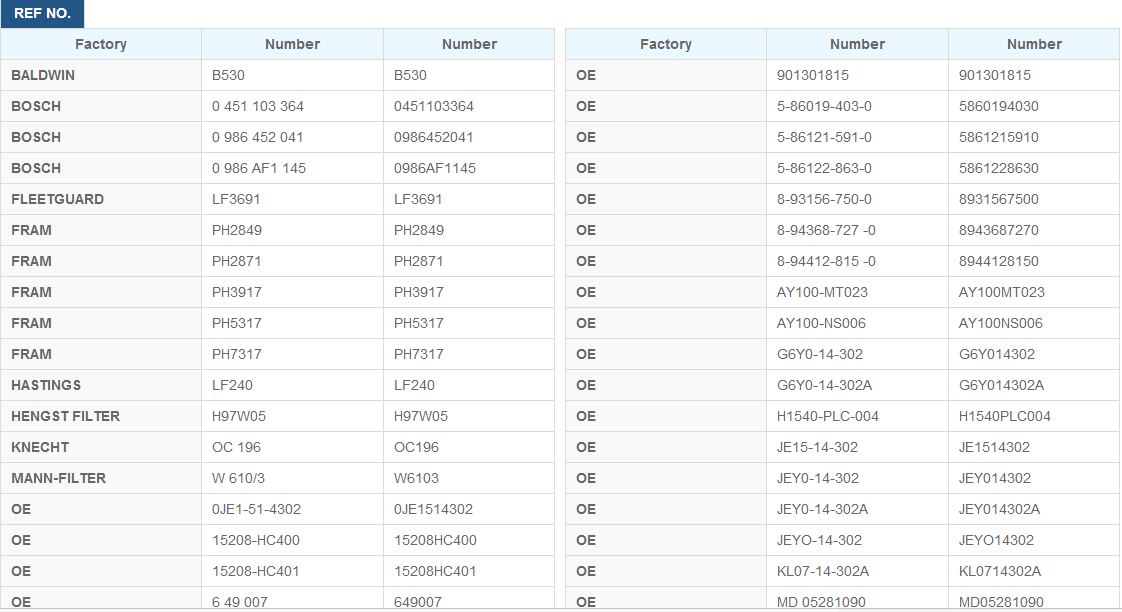Screen dimensions: 1122x612
Task: Click number 5-86019-403-0
Action: point(824,106)
